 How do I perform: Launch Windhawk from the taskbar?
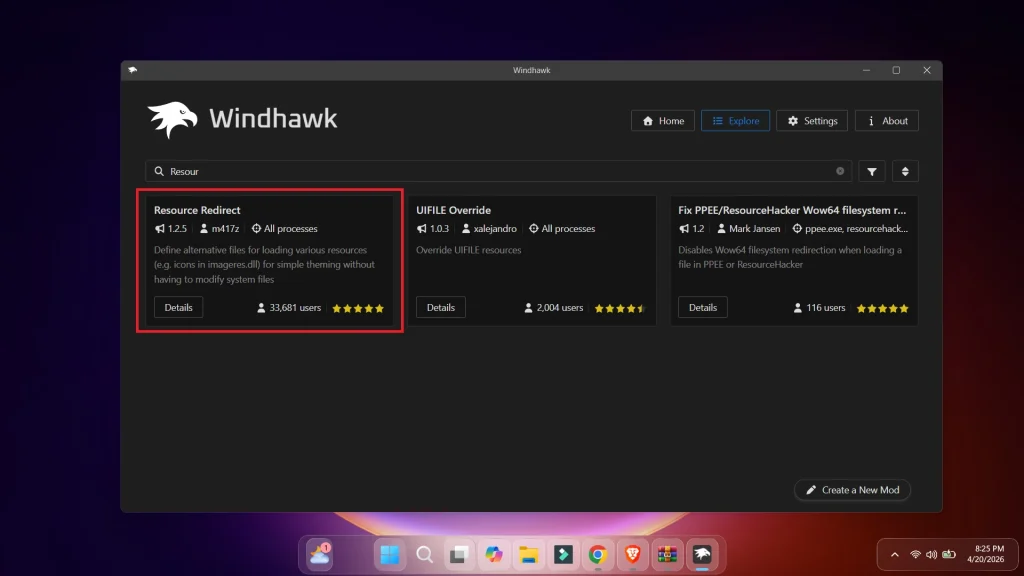pos(700,554)
